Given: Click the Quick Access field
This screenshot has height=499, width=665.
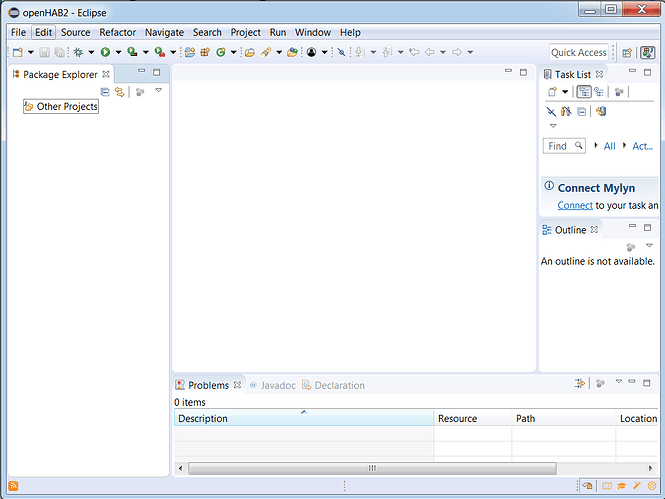Looking at the screenshot, I should [579, 52].
